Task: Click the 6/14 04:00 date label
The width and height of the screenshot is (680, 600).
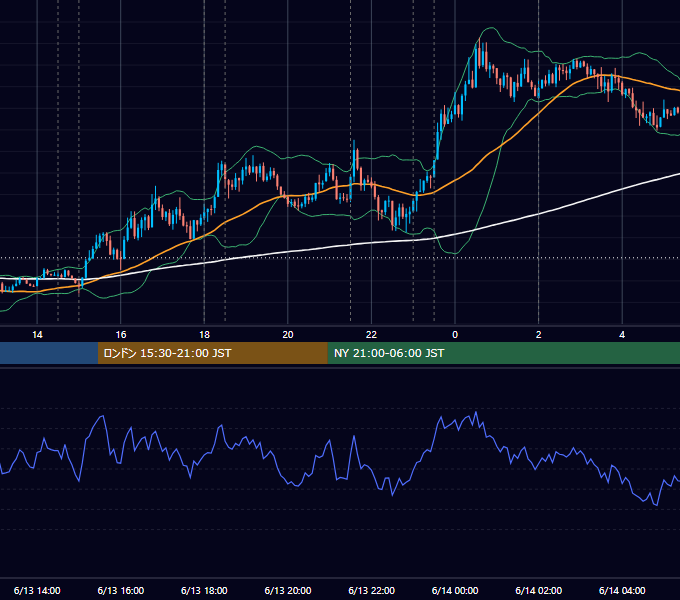Action: pos(622,590)
